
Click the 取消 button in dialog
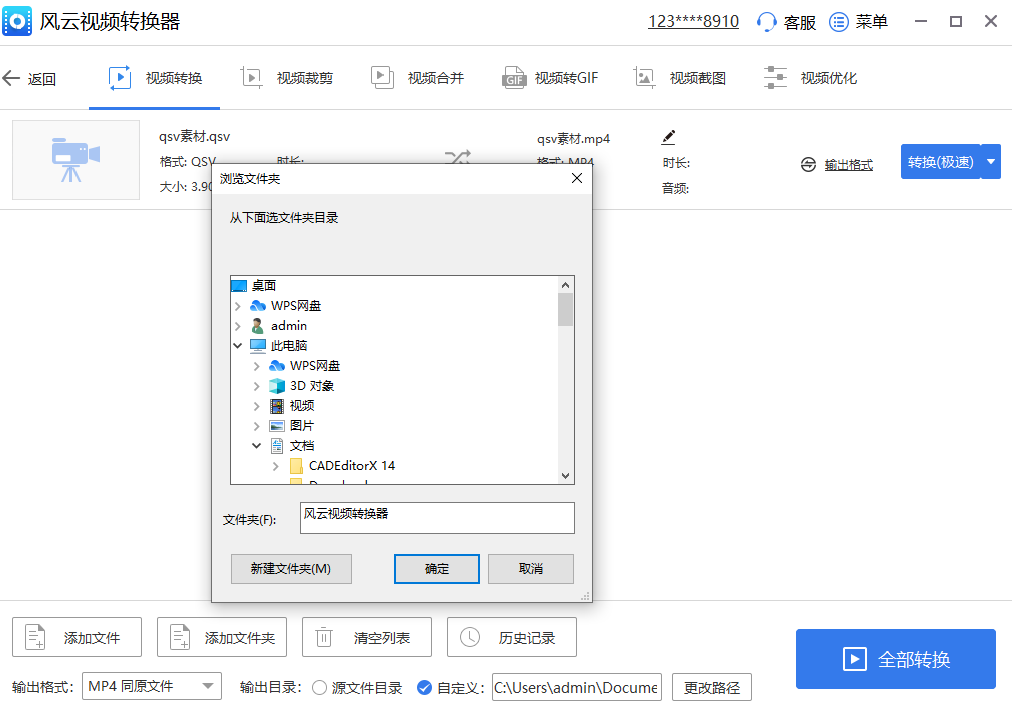531,569
